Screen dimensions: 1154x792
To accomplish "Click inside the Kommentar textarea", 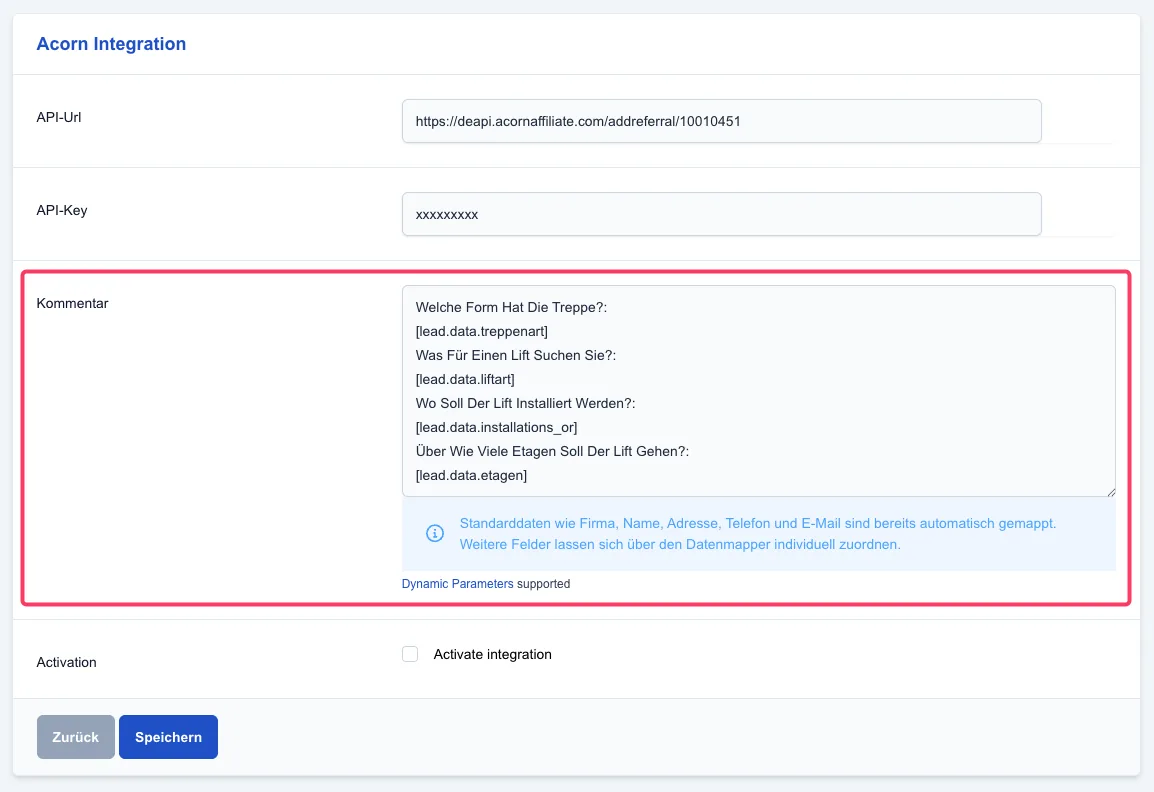I will pos(759,391).
